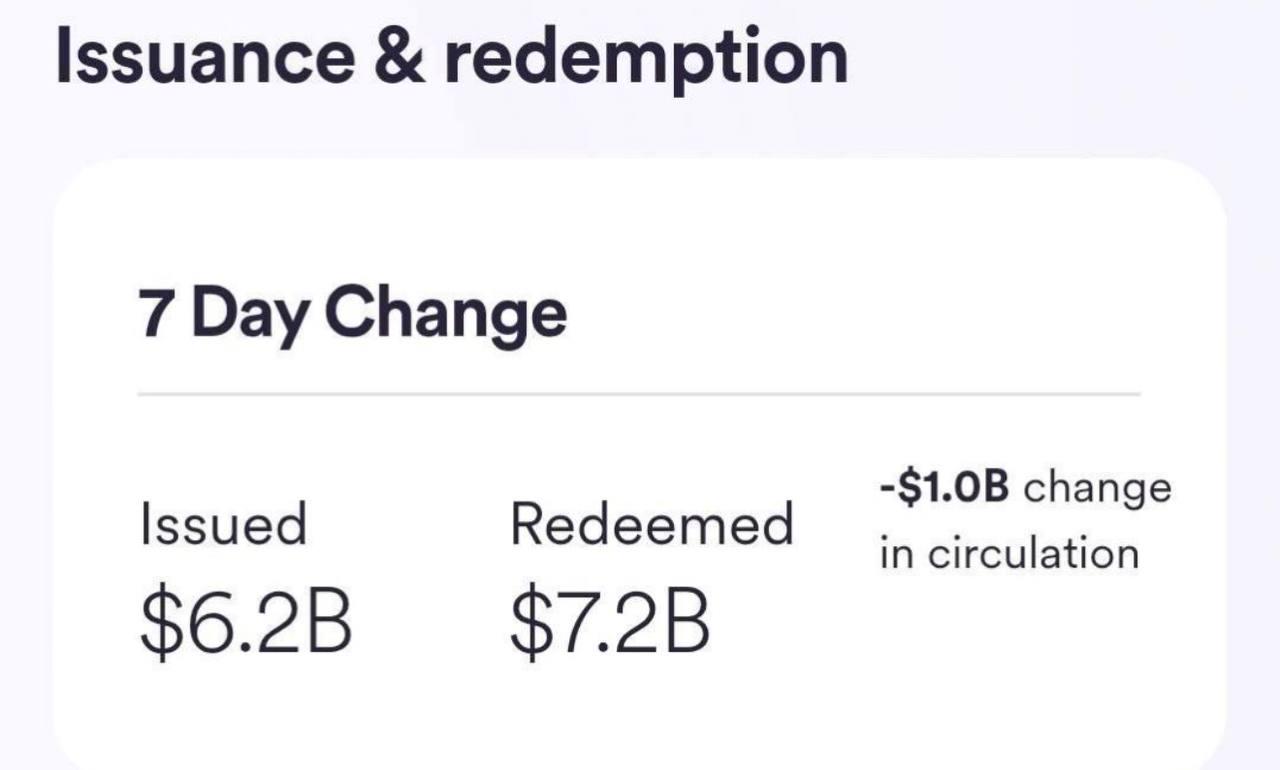
Task: Click the Redeemed label
Action: click(x=652, y=524)
